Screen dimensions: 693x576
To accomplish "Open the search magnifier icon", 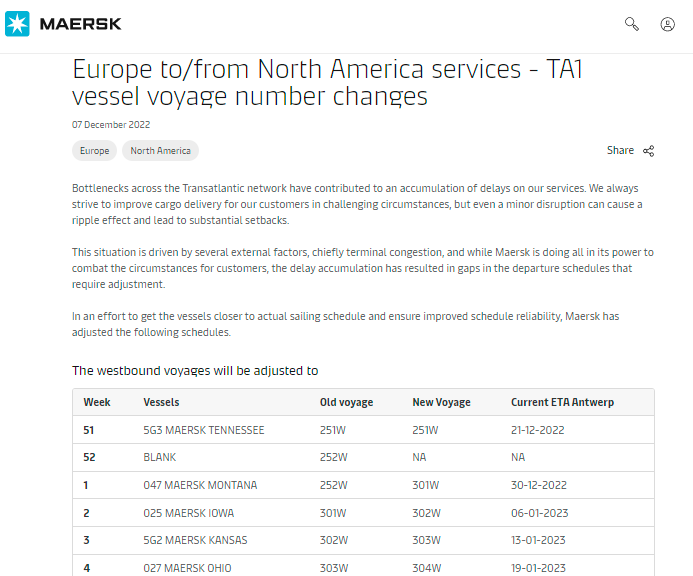I will [632, 24].
